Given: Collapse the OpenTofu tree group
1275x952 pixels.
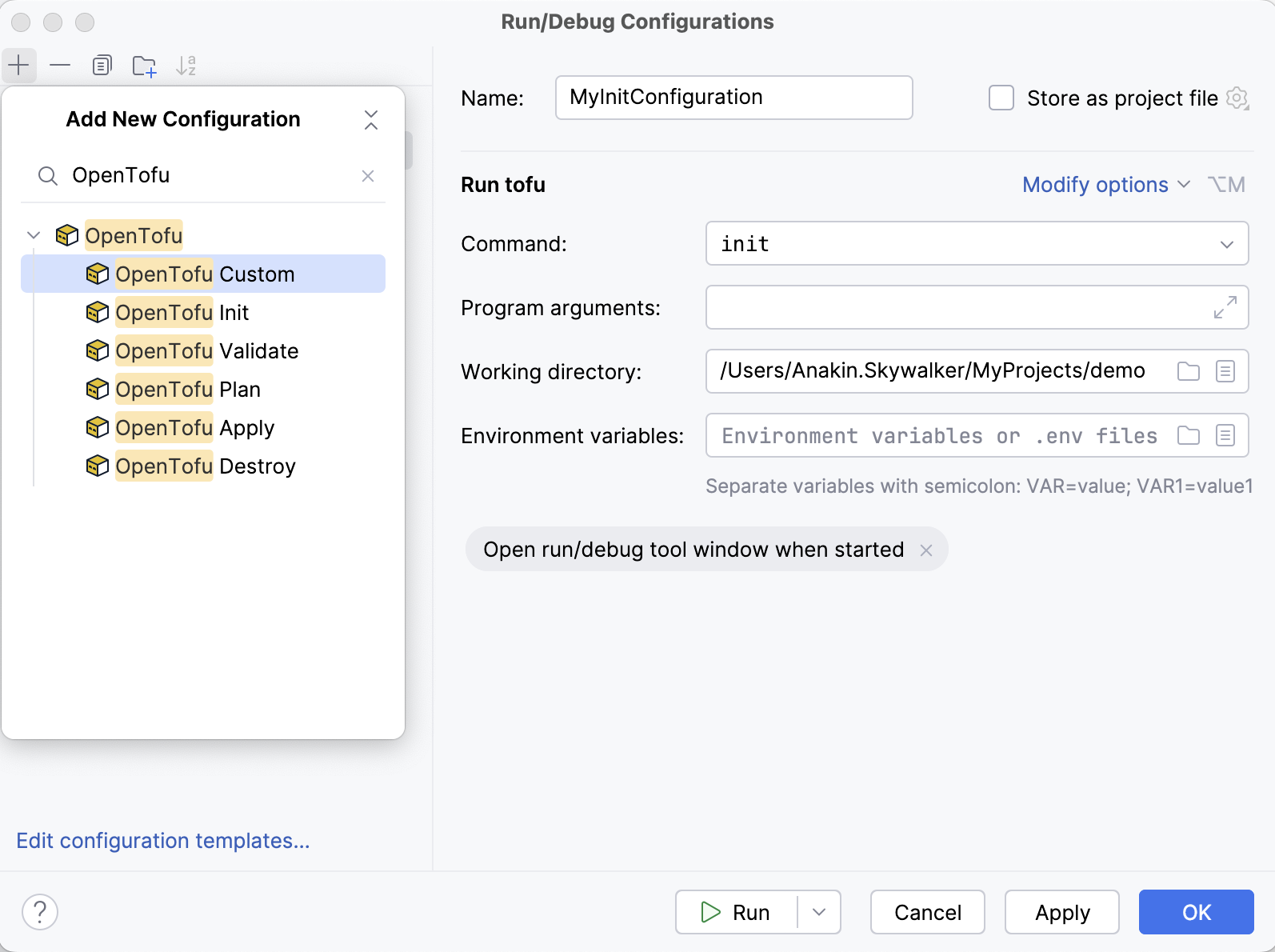Looking at the screenshot, I should coord(34,235).
